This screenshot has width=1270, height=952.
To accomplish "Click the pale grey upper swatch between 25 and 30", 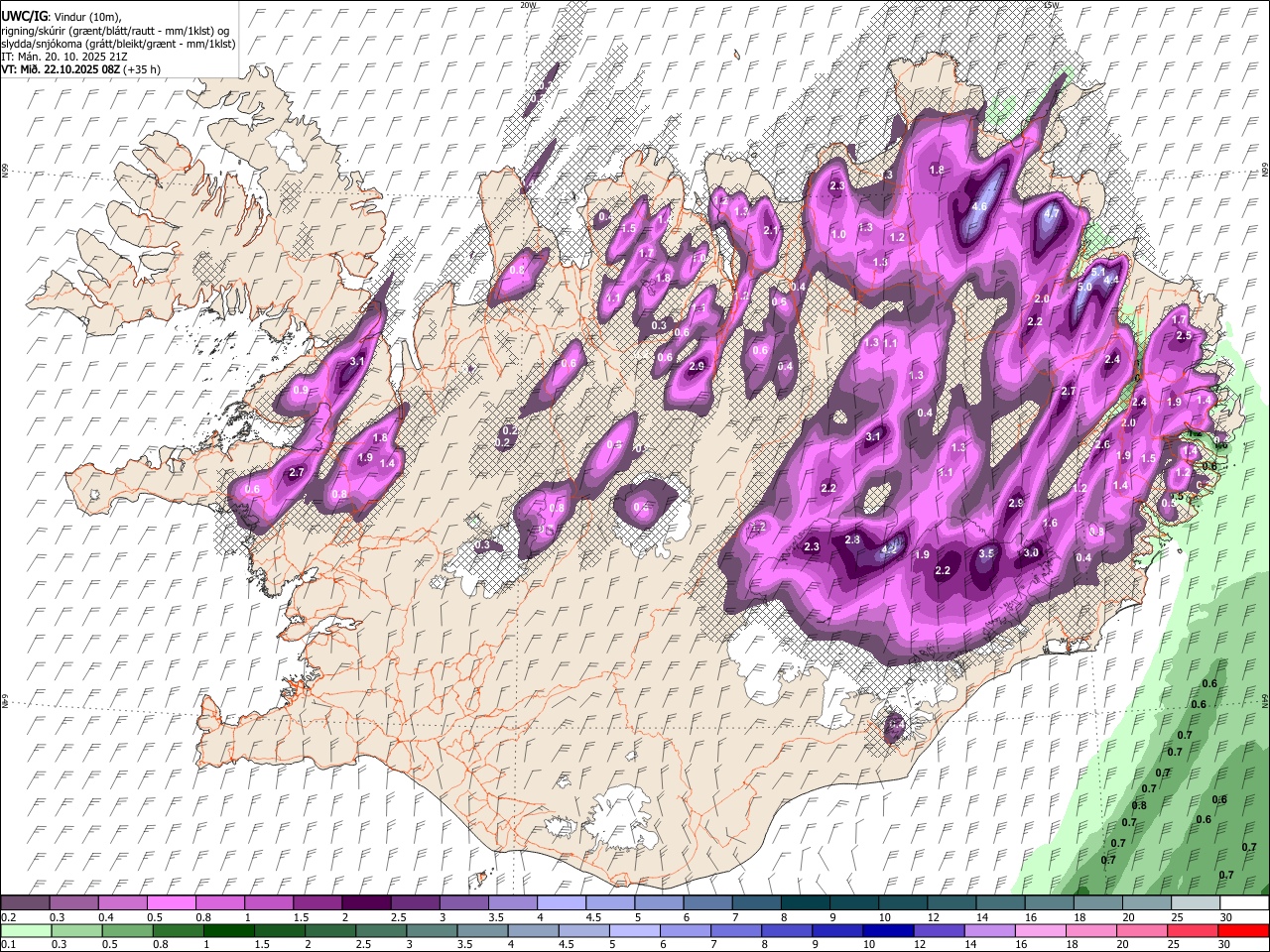I will point(1195,902).
